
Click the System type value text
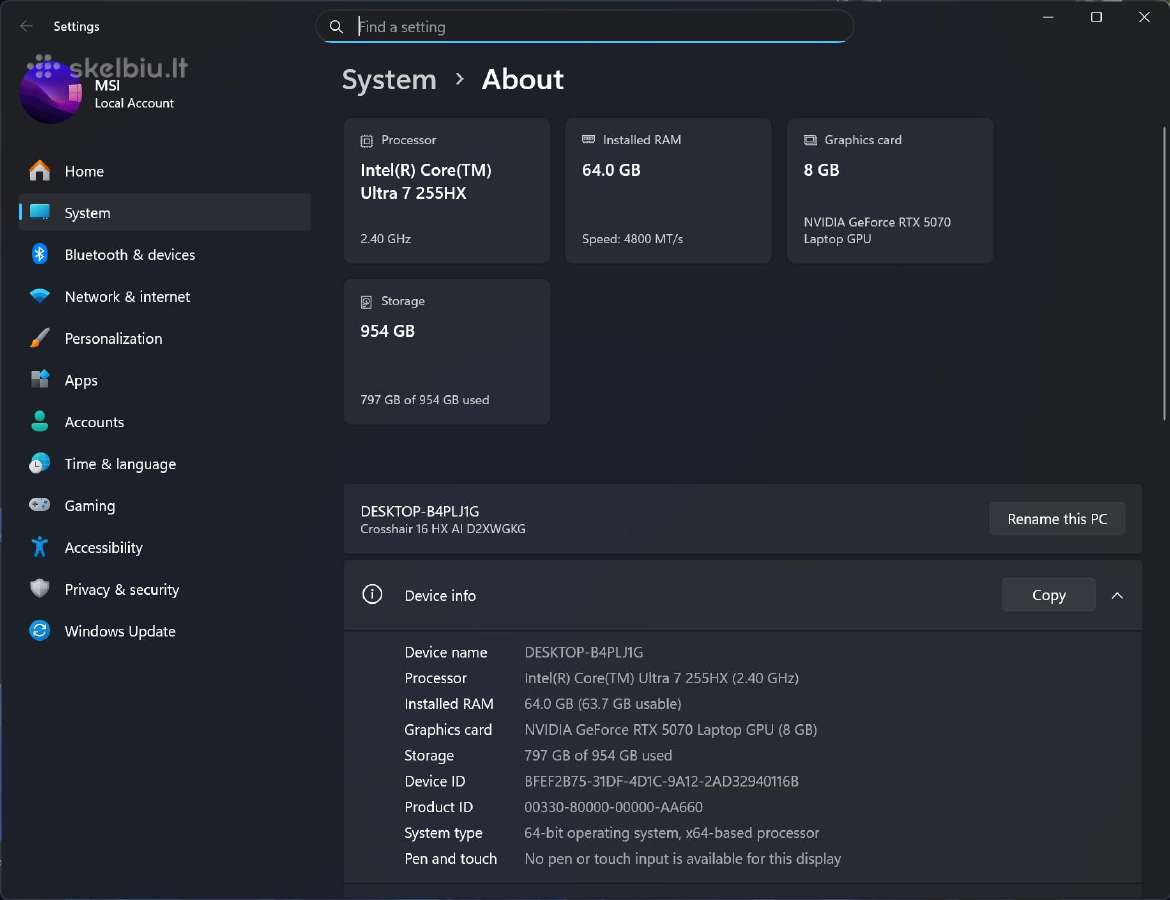click(672, 833)
